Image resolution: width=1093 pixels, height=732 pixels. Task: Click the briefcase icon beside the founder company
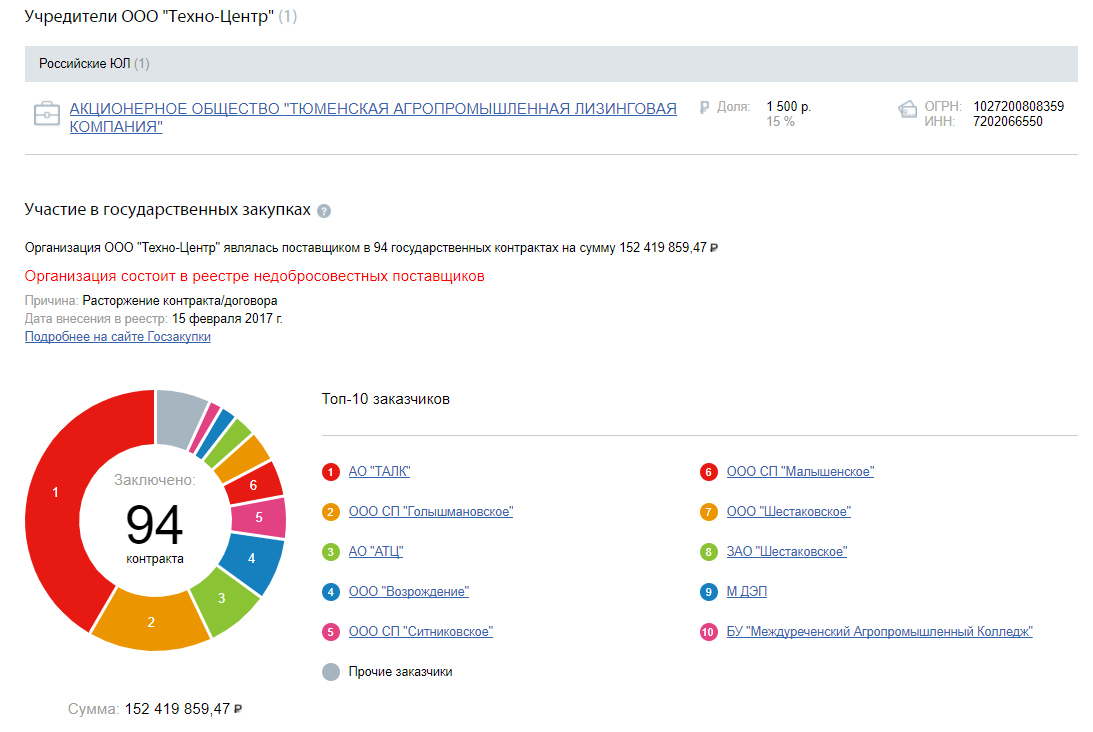tap(47, 114)
